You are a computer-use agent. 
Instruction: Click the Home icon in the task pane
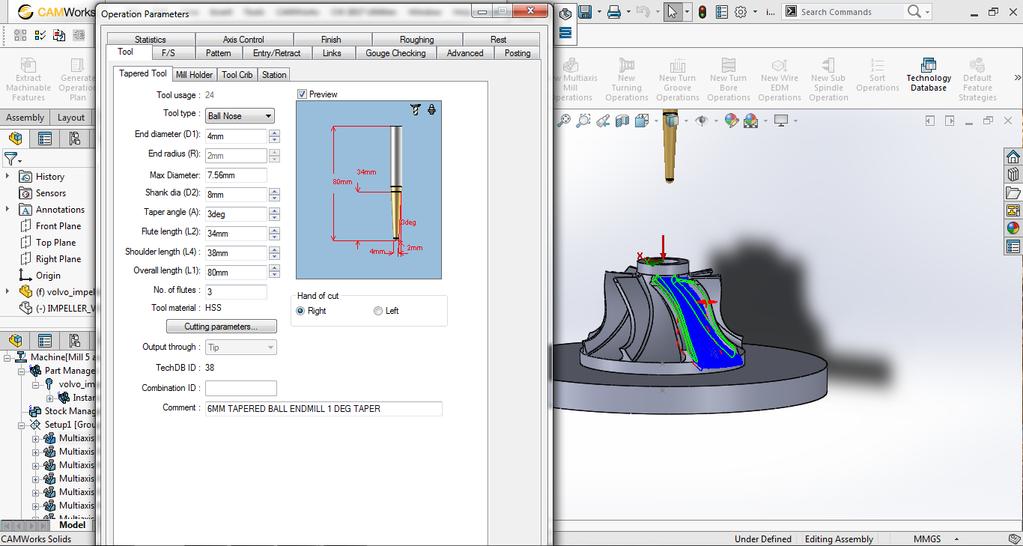(x=1013, y=157)
